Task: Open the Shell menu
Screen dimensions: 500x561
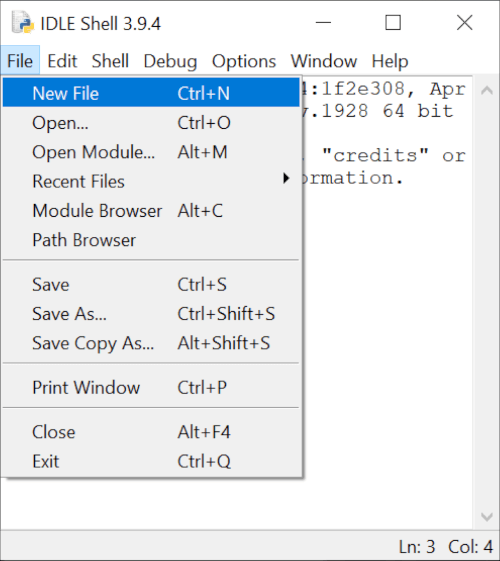Action: pos(110,61)
